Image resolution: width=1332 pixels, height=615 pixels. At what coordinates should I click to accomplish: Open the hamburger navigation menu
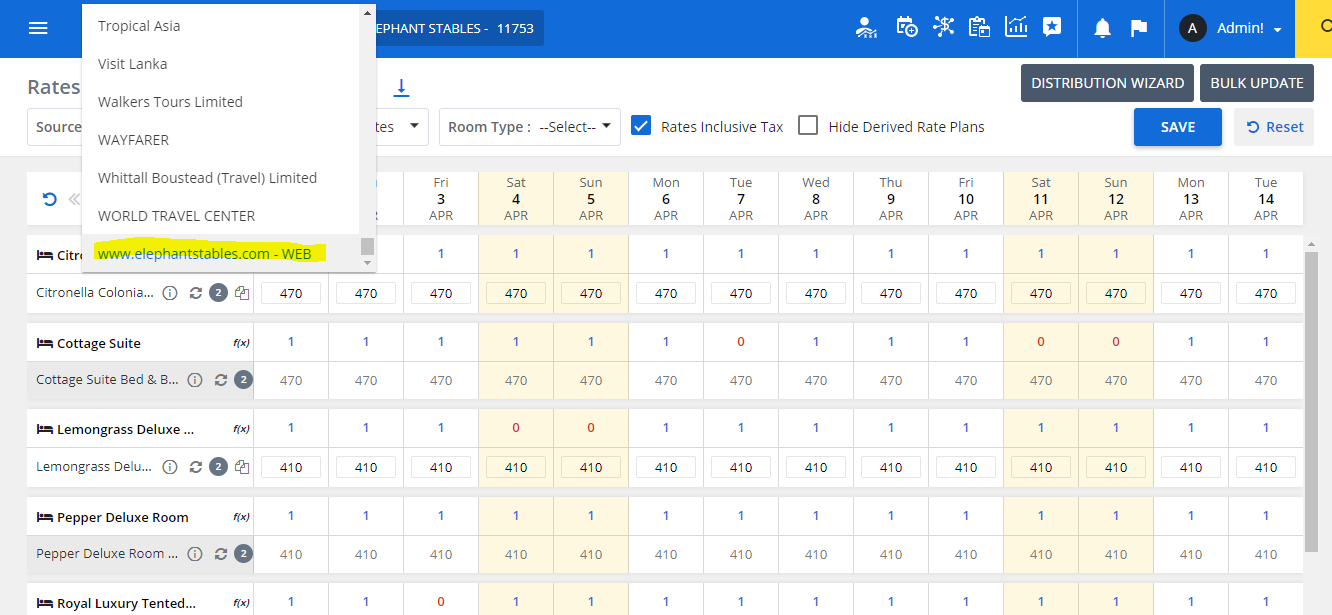(38, 28)
